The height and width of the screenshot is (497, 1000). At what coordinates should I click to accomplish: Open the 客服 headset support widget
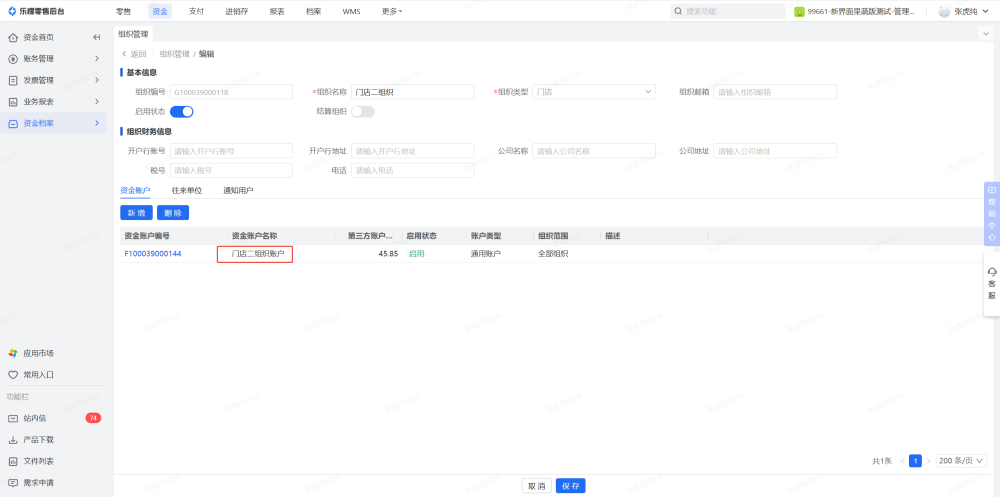(991, 283)
